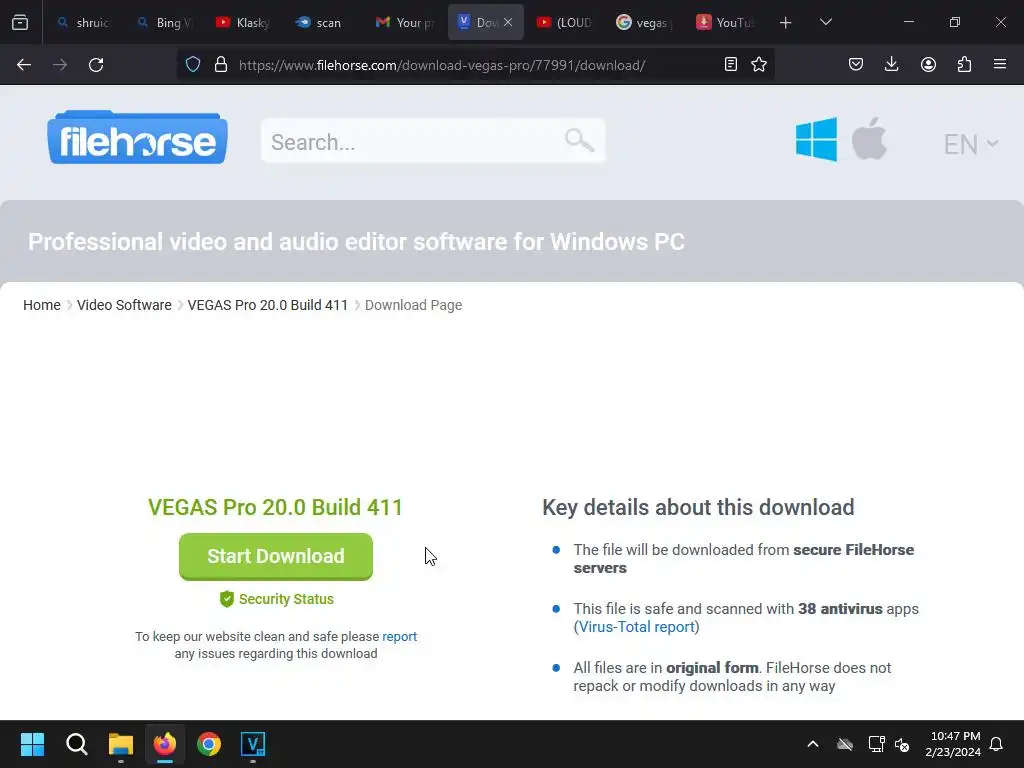Open a new browser tab
Image resolution: width=1024 pixels, height=768 pixels.
click(786, 22)
